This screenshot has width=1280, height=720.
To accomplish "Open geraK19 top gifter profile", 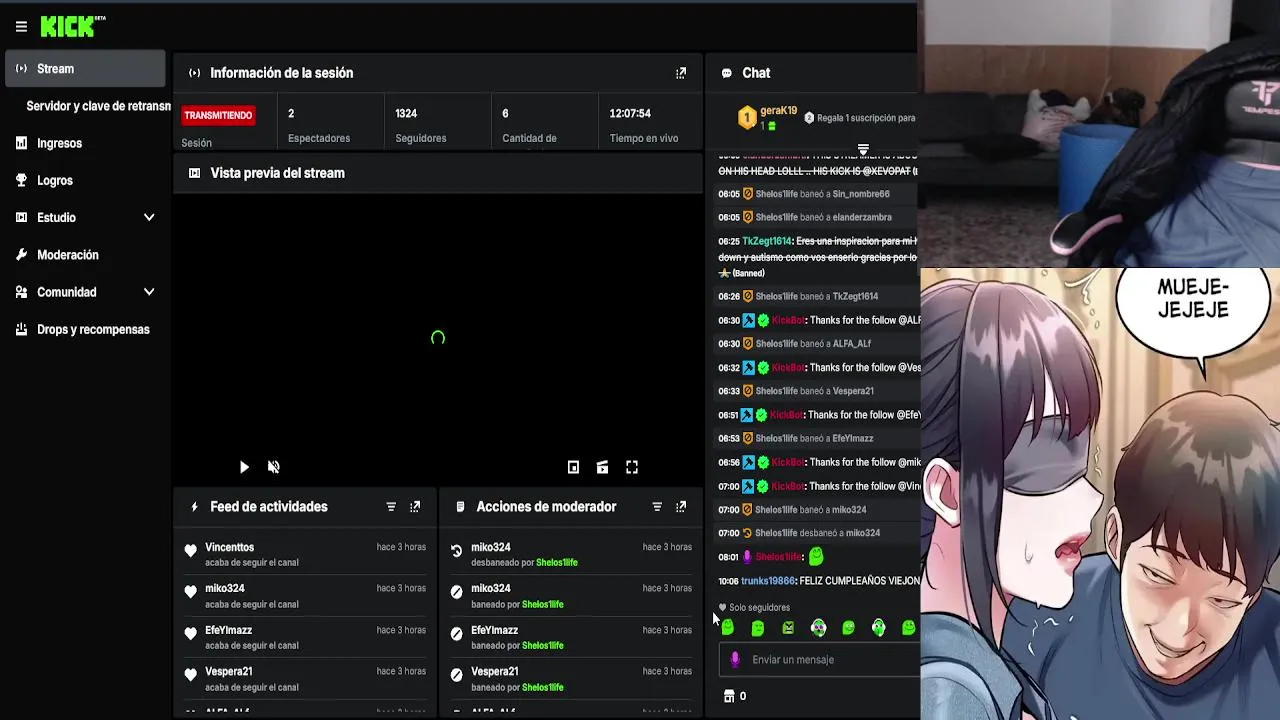I will coord(778,111).
